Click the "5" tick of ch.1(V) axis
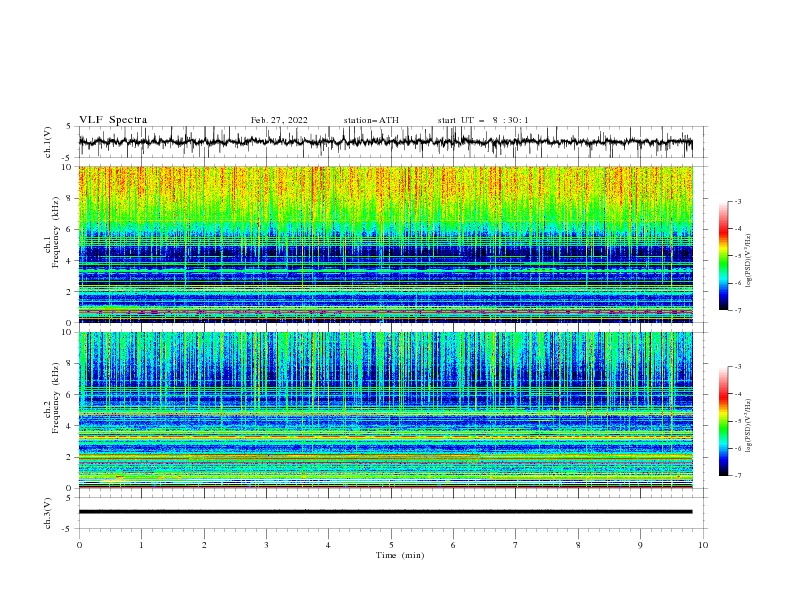 pyautogui.click(x=69, y=126)
